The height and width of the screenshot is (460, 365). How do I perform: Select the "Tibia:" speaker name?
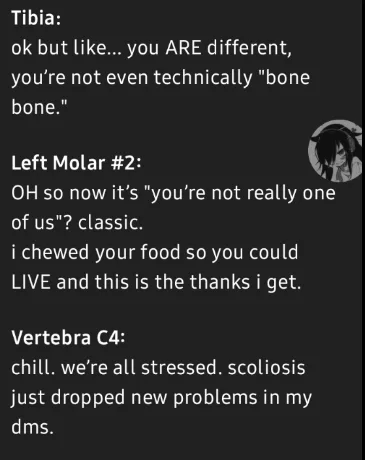click(x=36, y=18)
